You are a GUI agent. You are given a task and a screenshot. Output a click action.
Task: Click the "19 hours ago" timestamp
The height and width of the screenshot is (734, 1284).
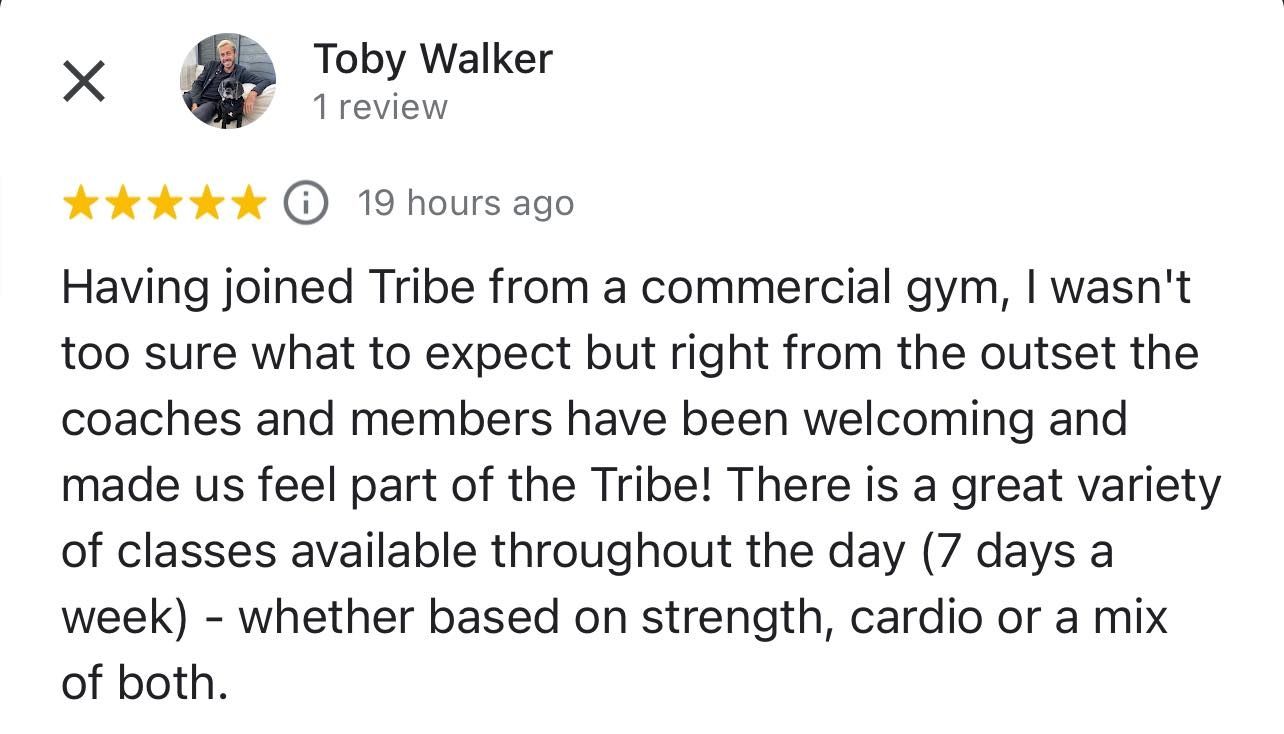coord(466,204)
